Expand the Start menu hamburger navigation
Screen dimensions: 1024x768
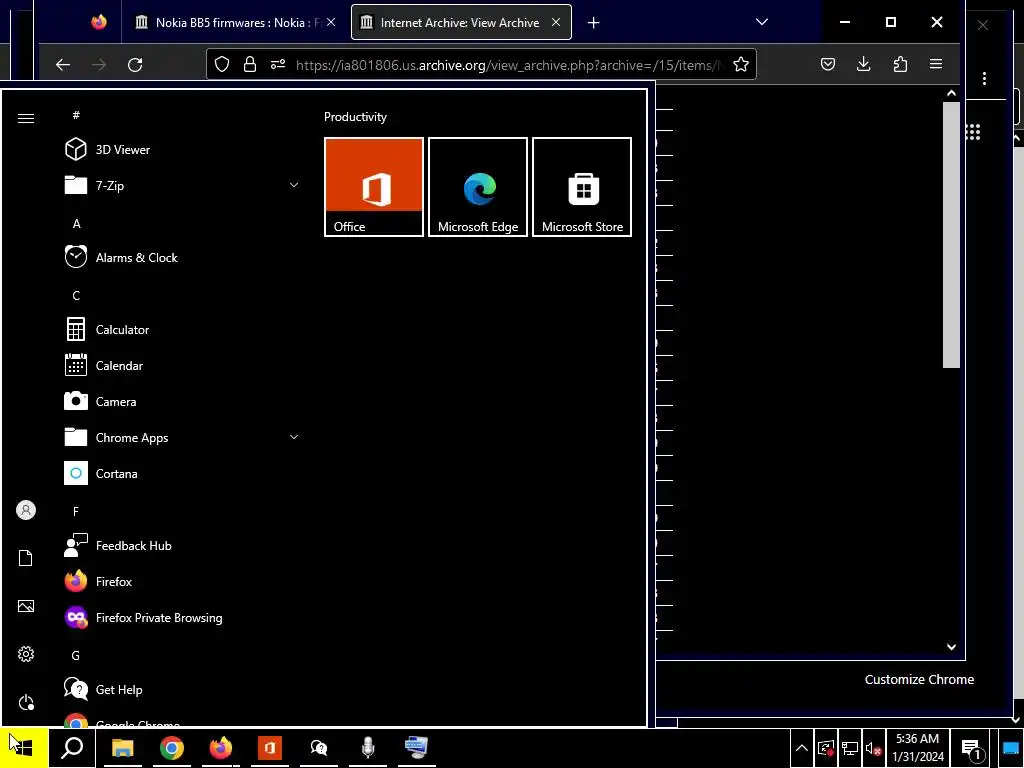(x=26, y=118)
